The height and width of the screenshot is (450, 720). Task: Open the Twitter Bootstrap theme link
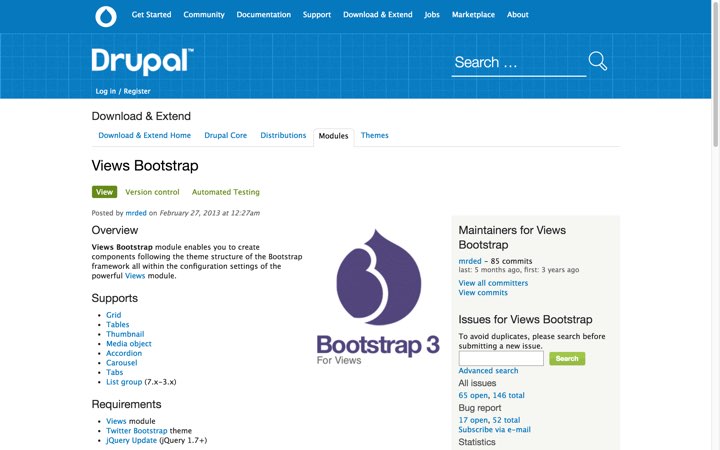[x=137, y=431]
